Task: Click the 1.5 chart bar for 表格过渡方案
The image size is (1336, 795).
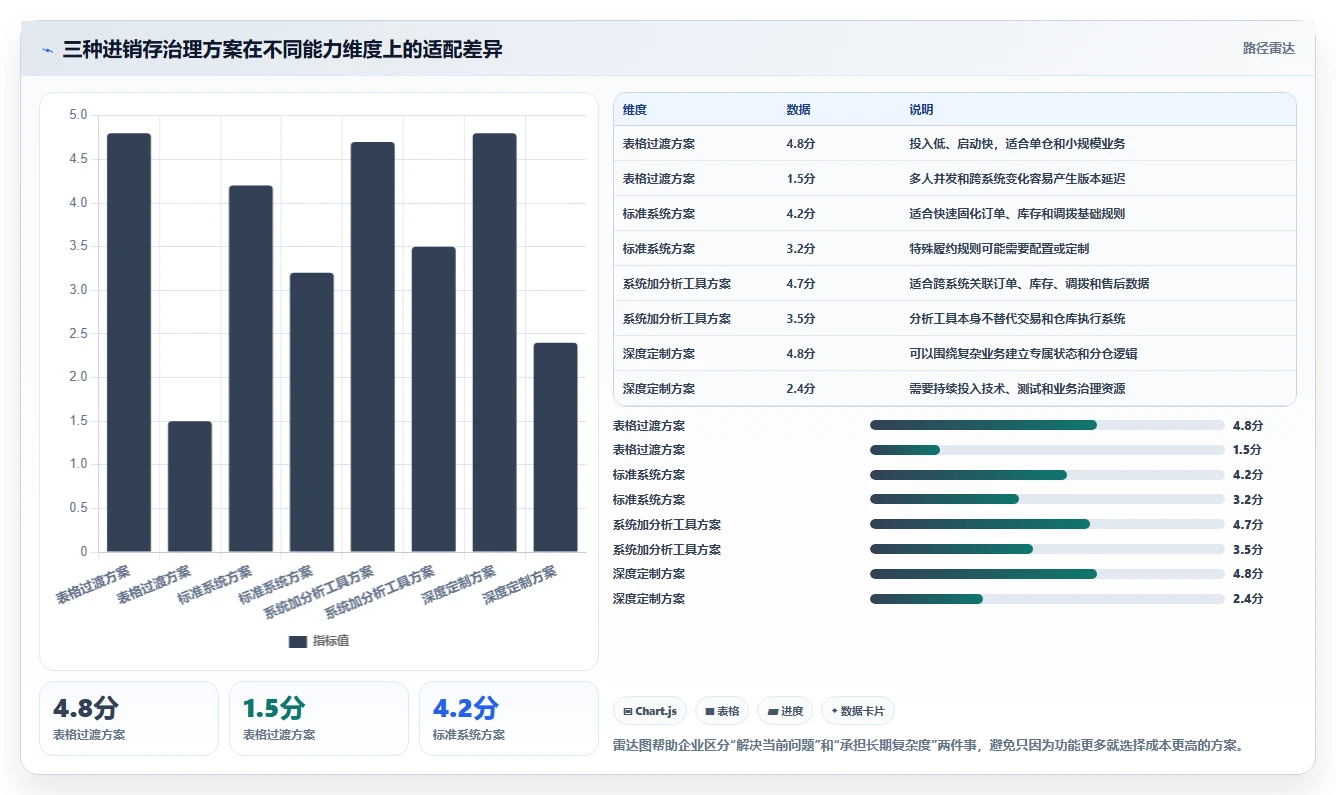Action: click(190, 486)
